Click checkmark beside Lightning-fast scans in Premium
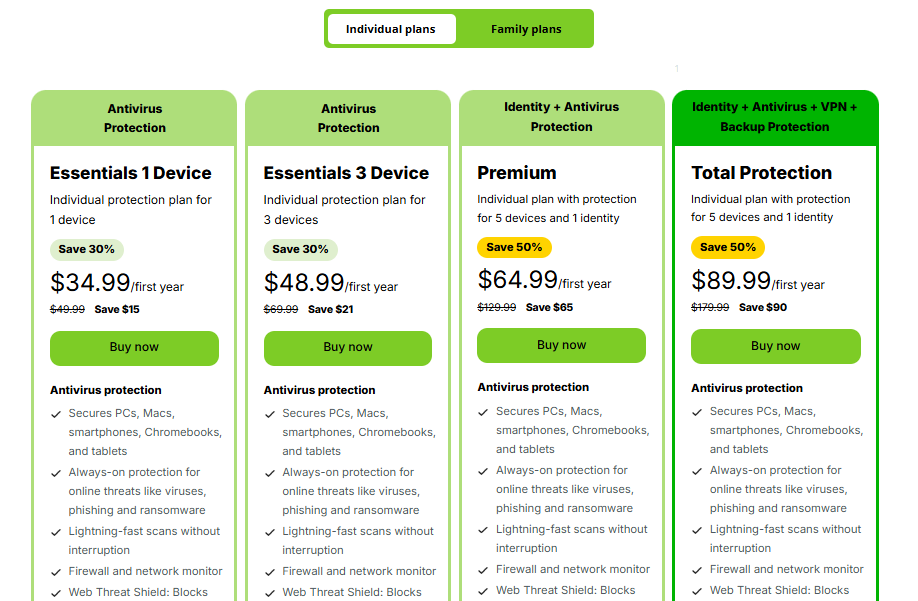The height and width of the screenshot is (601, 918). [484, 530]
